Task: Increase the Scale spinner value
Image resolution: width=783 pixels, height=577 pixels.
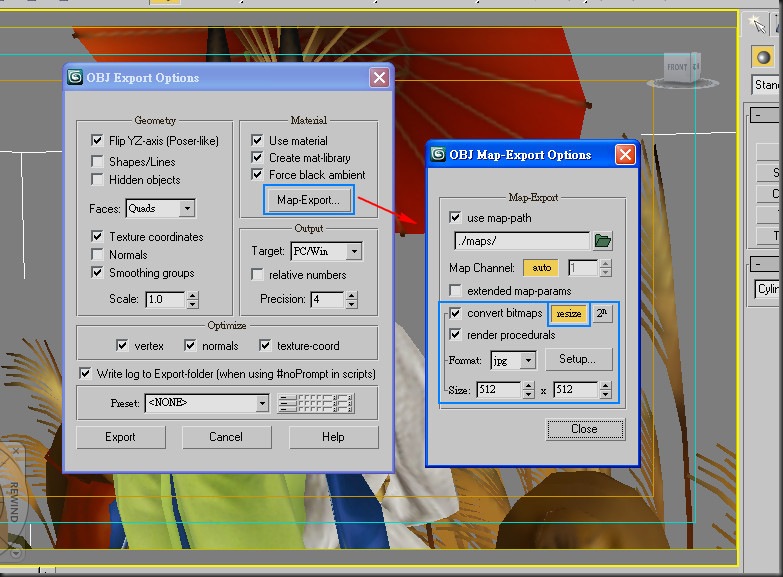Action: [x=193, y=295]
